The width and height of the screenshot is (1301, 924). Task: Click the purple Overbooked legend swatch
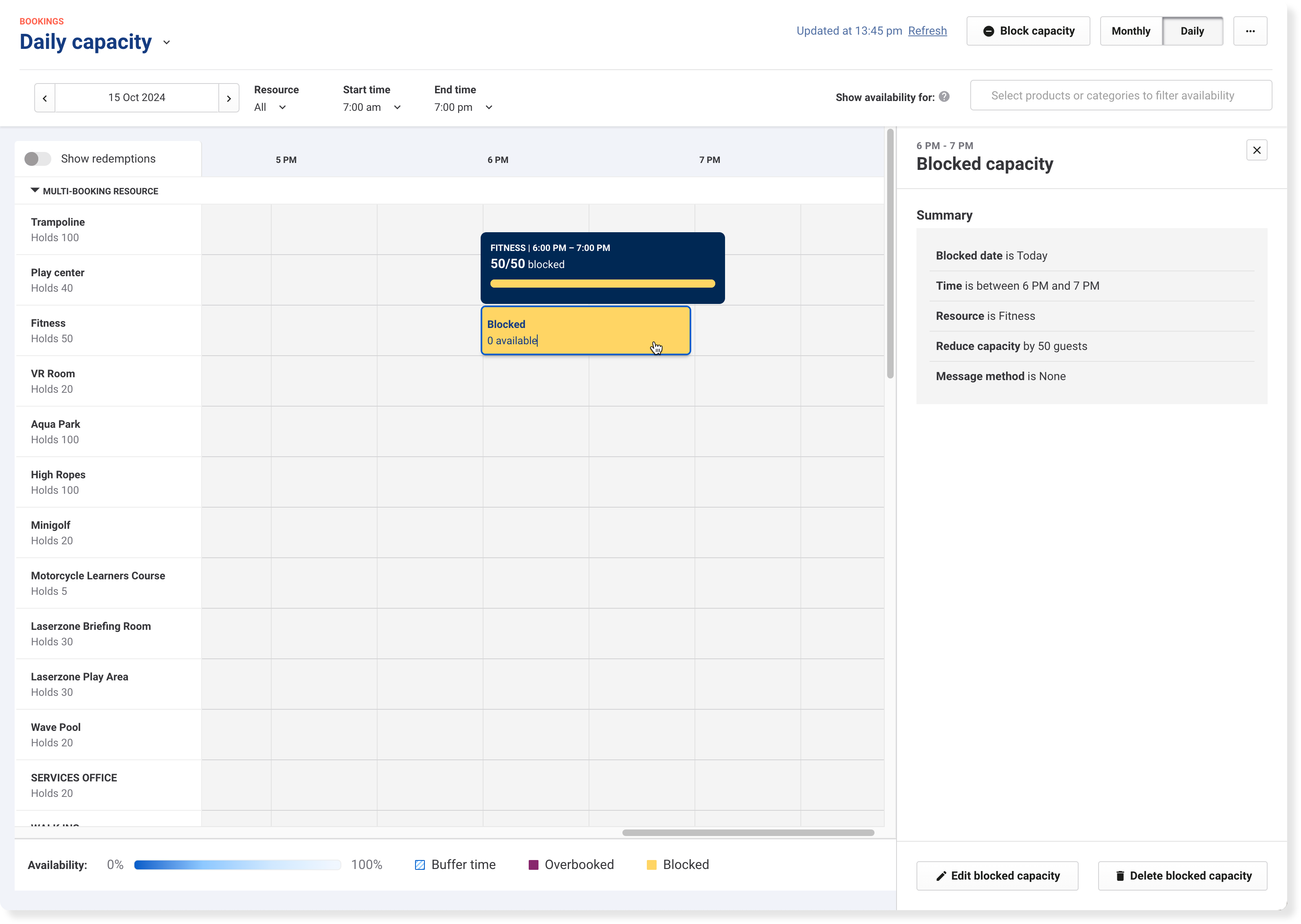[533, 865]
